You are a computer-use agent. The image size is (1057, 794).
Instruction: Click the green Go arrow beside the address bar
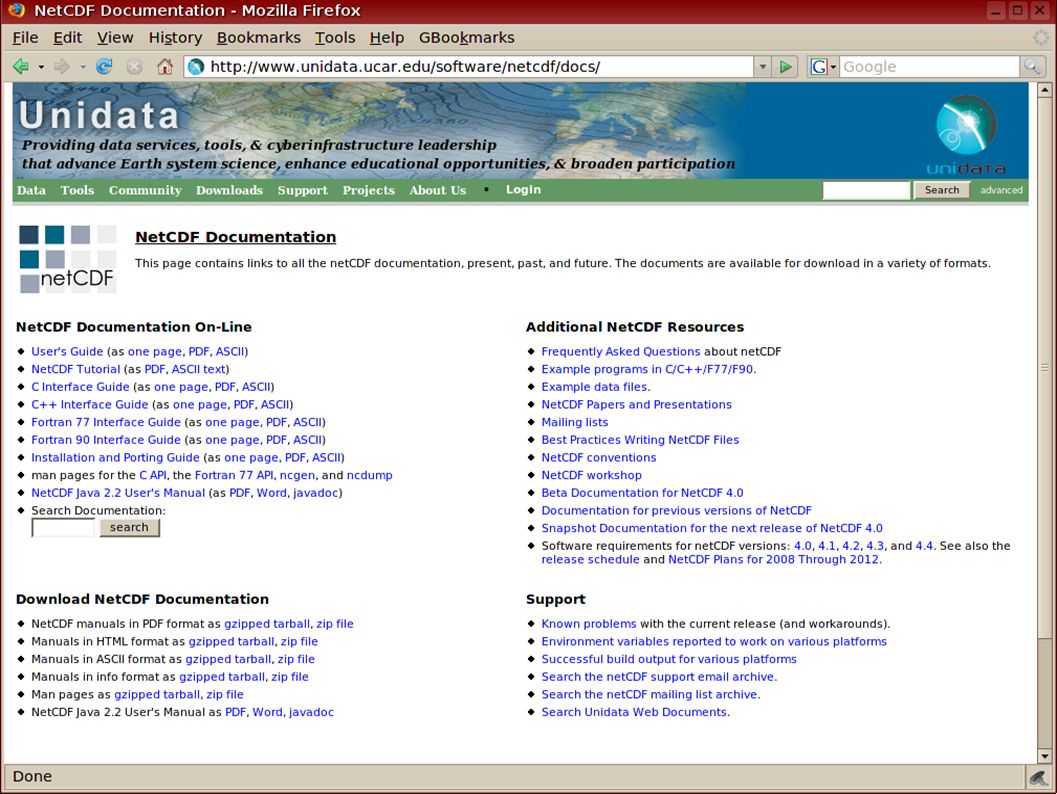click(785, 67)
